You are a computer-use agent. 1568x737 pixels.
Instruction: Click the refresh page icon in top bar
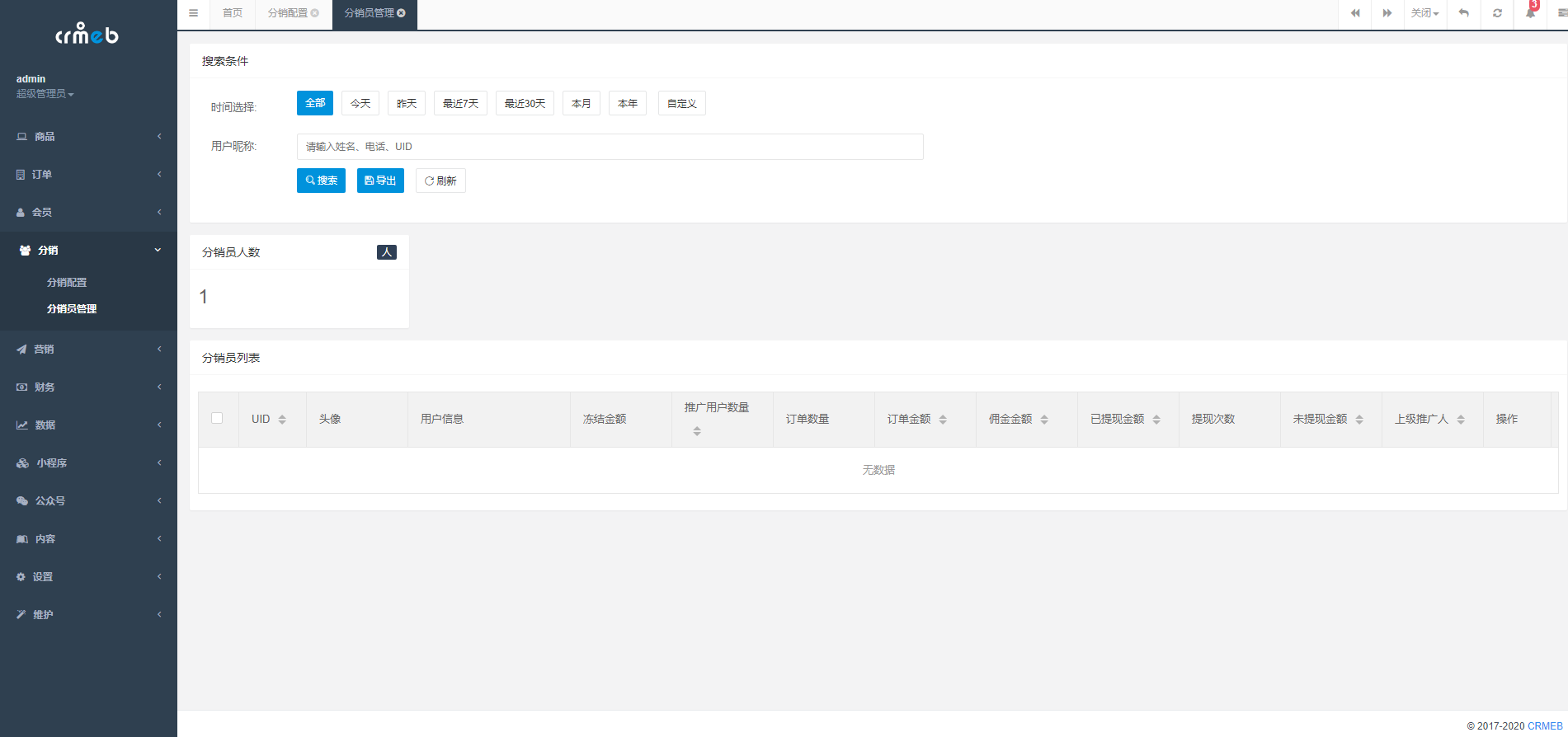click(1497, 13)
